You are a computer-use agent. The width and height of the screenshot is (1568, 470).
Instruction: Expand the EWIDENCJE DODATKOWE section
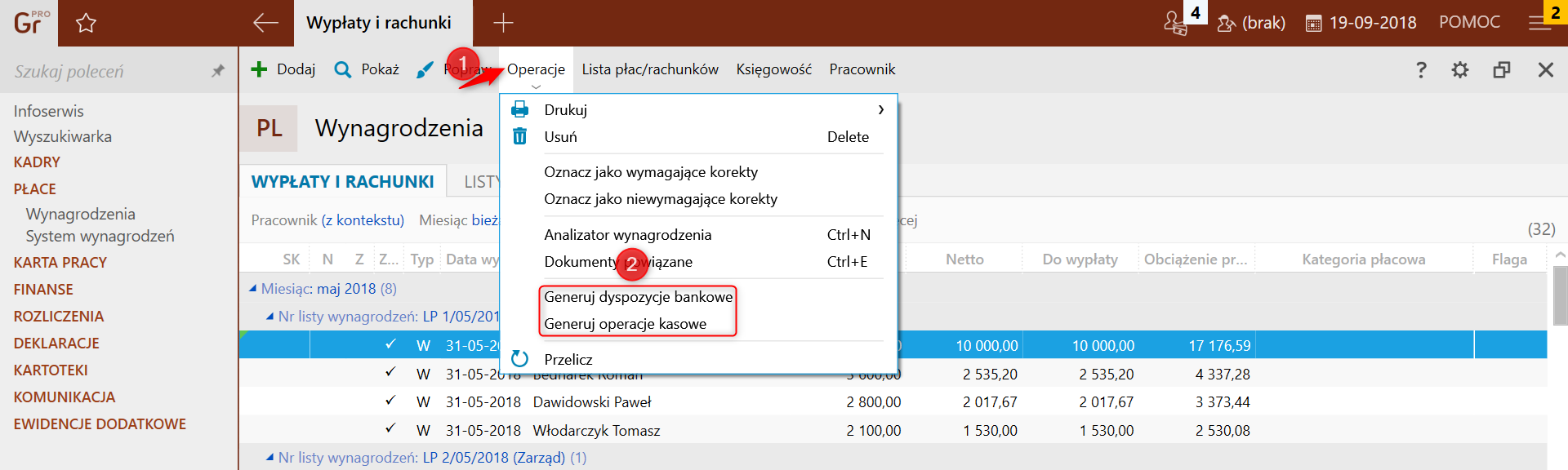point(100,424)
